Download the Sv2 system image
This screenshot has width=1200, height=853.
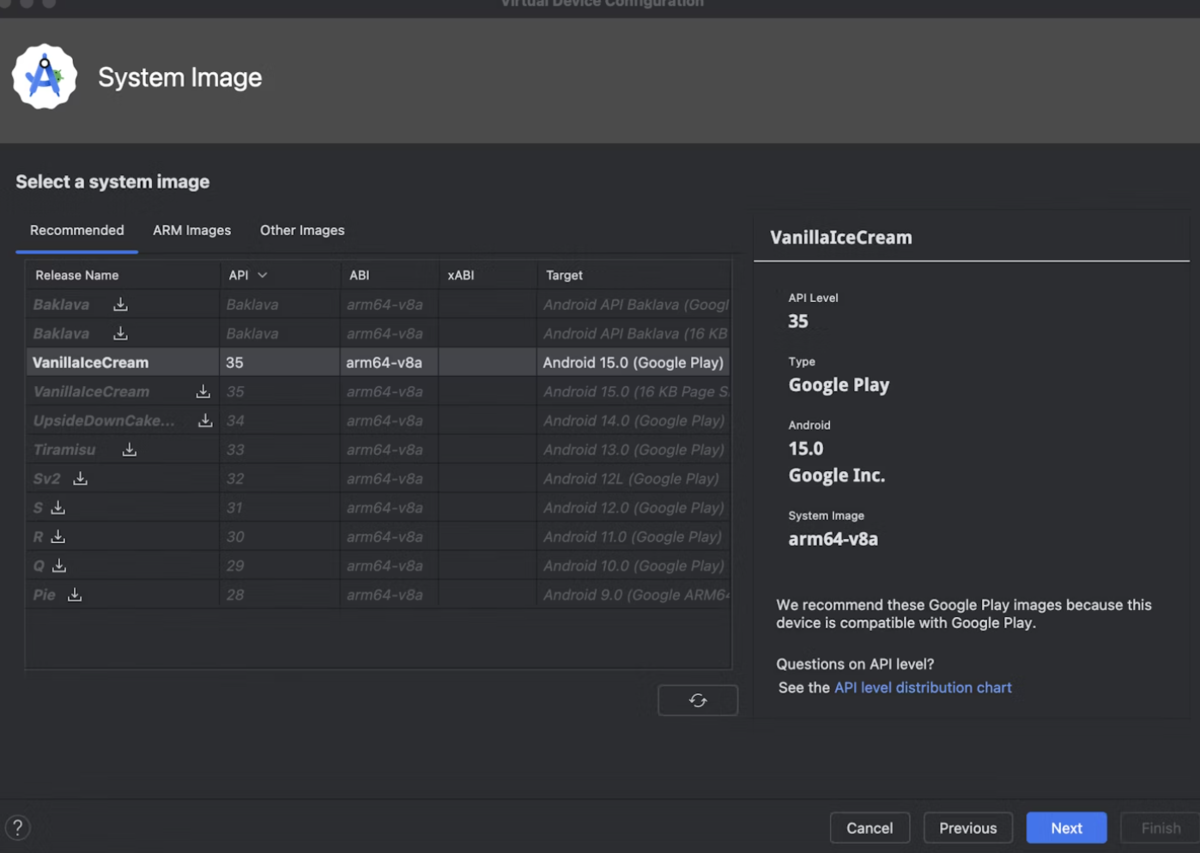(x=80, y=478)
